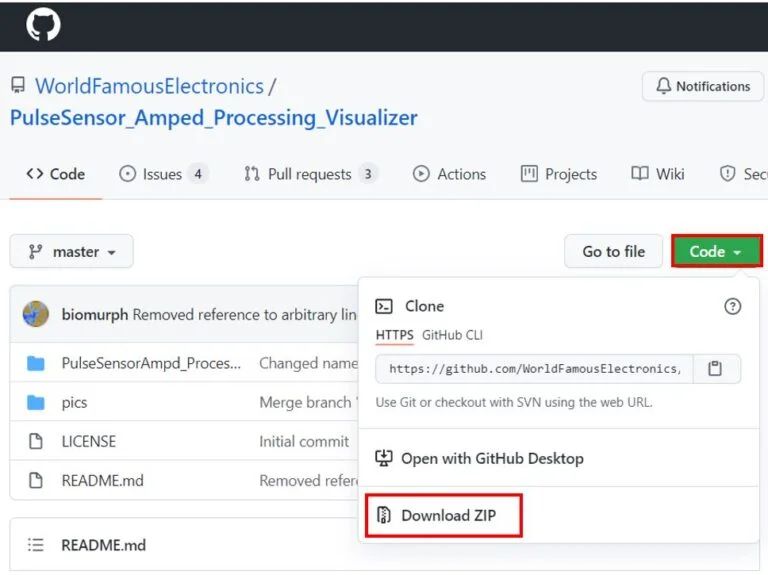The width and height of the screenshot is (768, 575).
Task: Click the GitHub Octocat logo
Action: tap(43, 24)
